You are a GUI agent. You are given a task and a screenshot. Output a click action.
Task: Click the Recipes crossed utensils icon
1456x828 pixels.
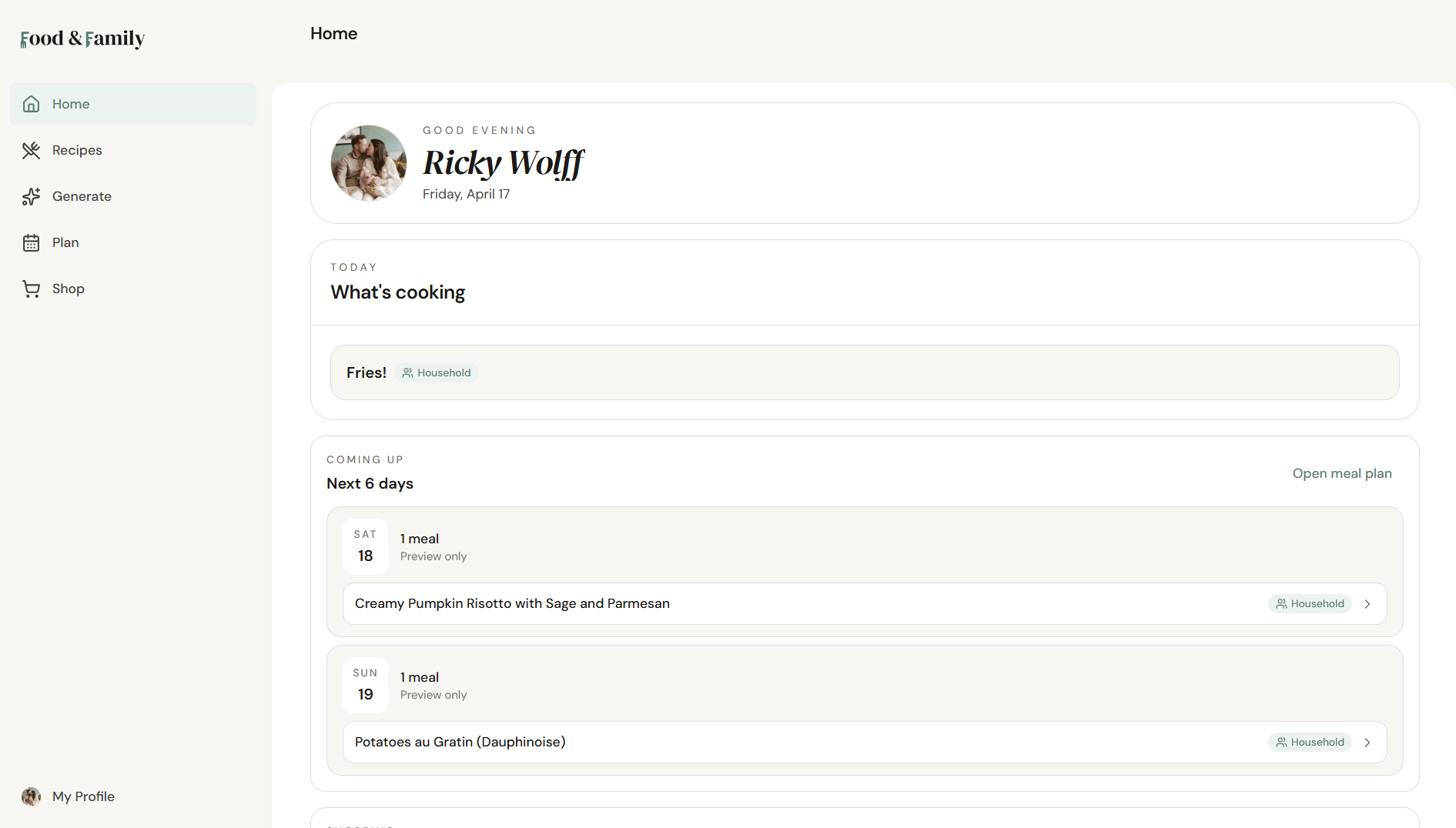[31, 150]
